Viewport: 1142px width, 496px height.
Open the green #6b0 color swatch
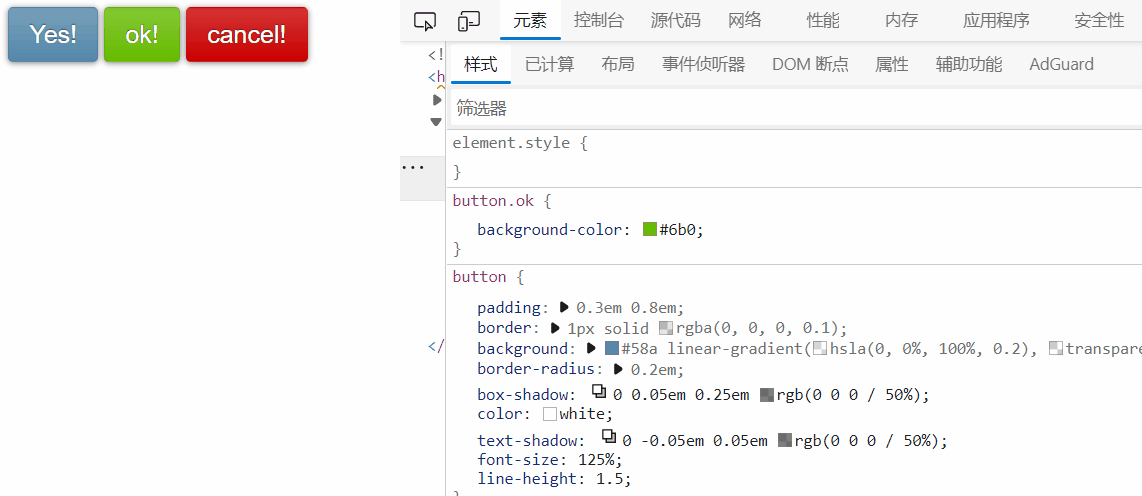tap(650, 229)
